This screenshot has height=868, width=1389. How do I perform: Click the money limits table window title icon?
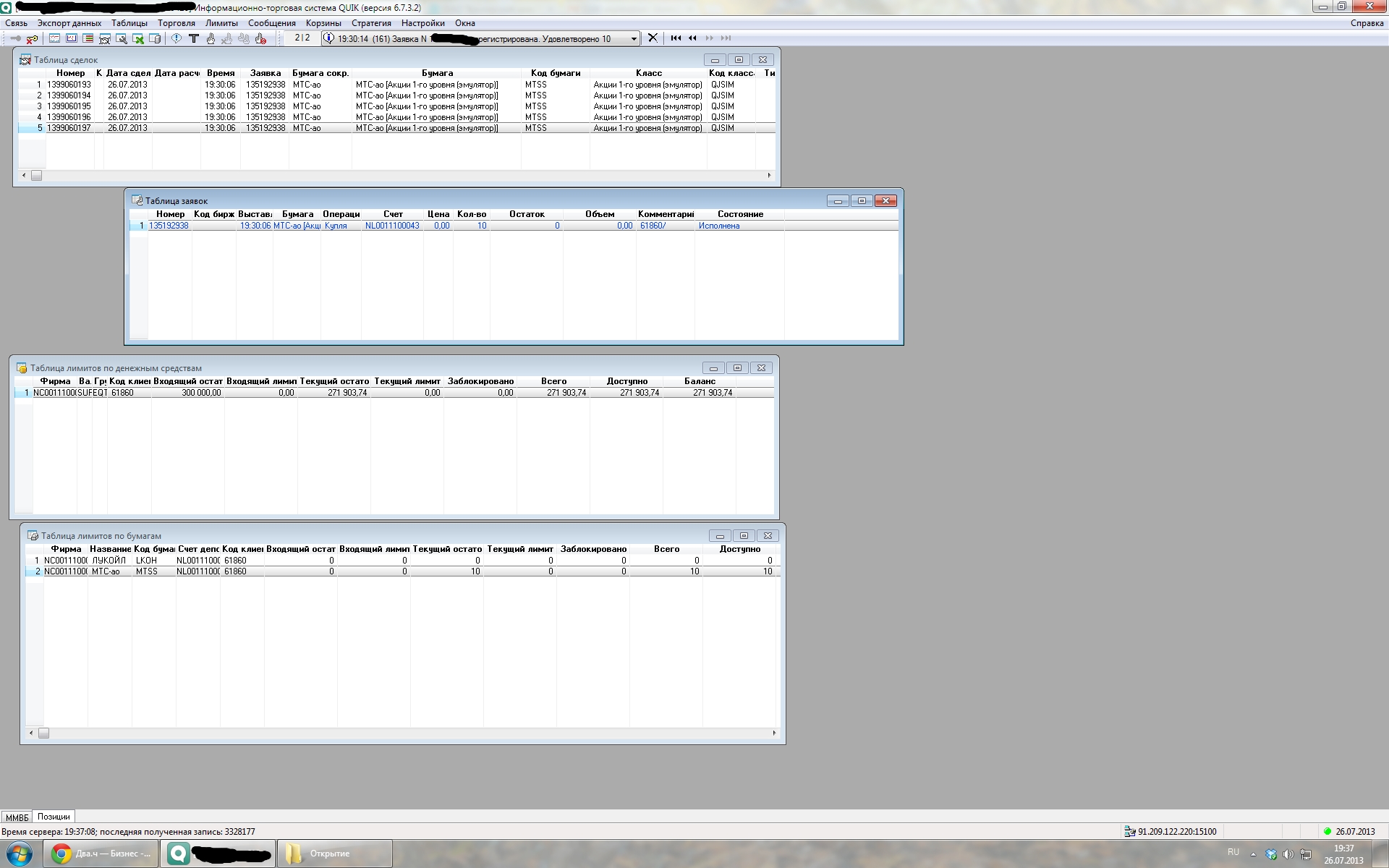[22, 368]
